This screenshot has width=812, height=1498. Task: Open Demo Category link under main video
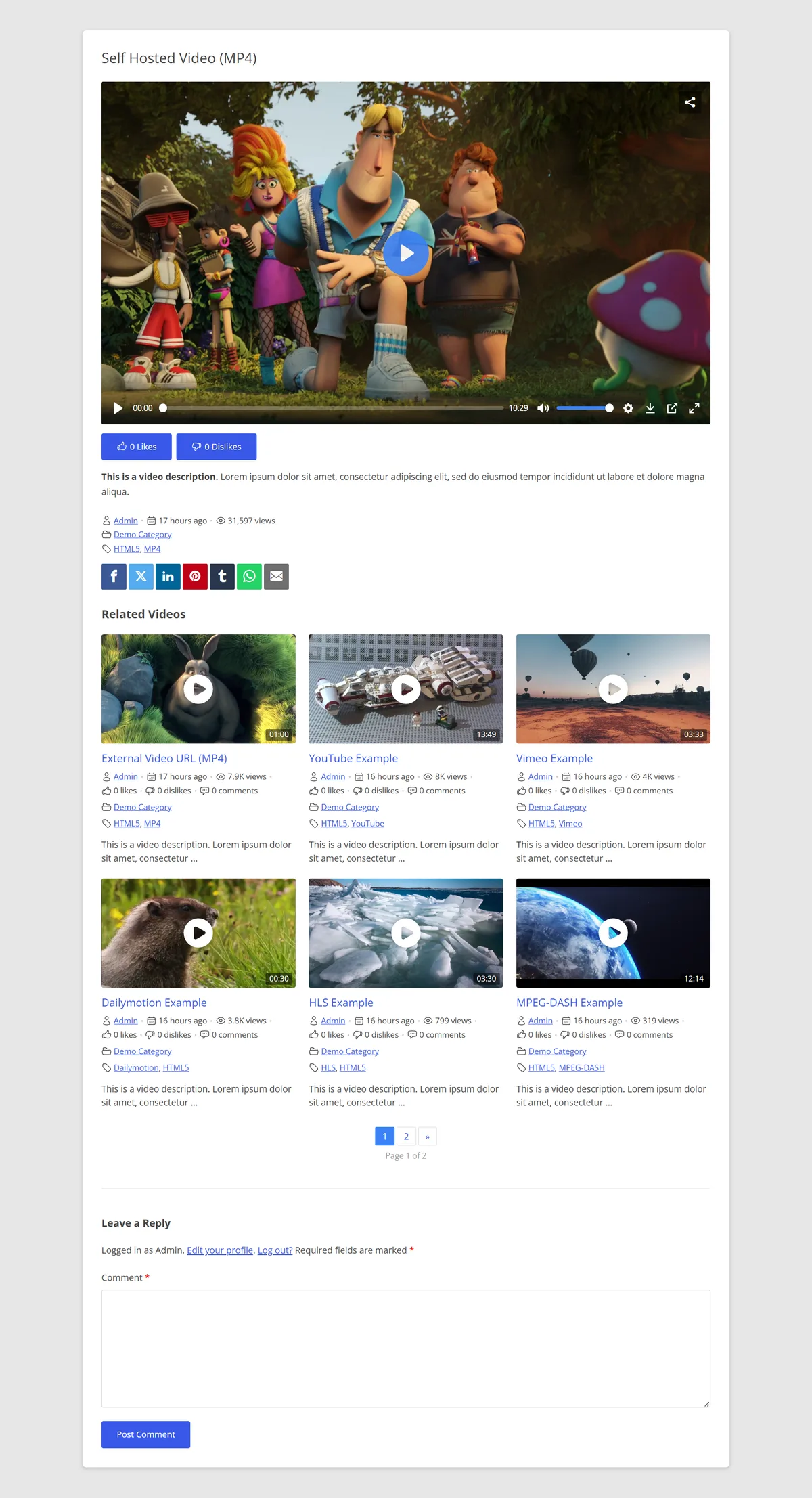click(x=143, y=535)
